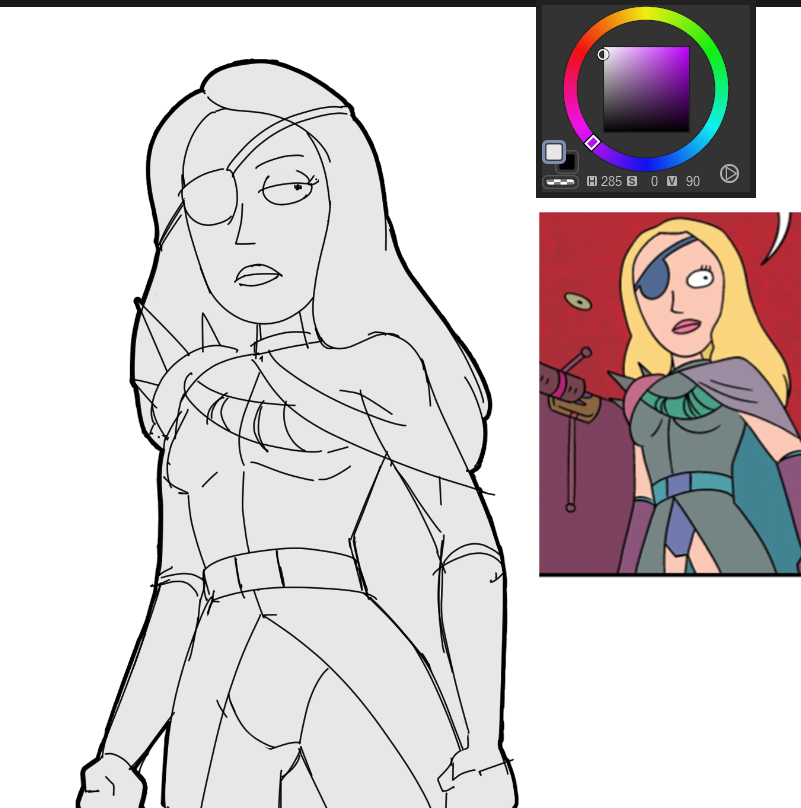Click the V value 90
The width and height of the screenshot is (801, 808).
(x=692, y=181)
